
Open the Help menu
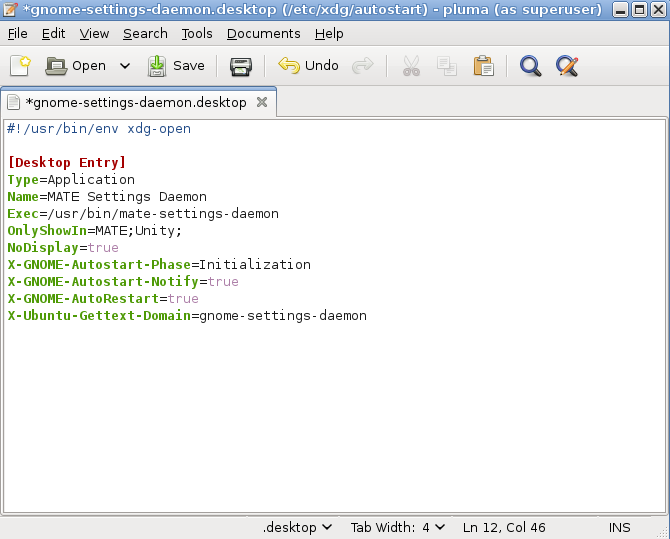click(x=329, y=33)
